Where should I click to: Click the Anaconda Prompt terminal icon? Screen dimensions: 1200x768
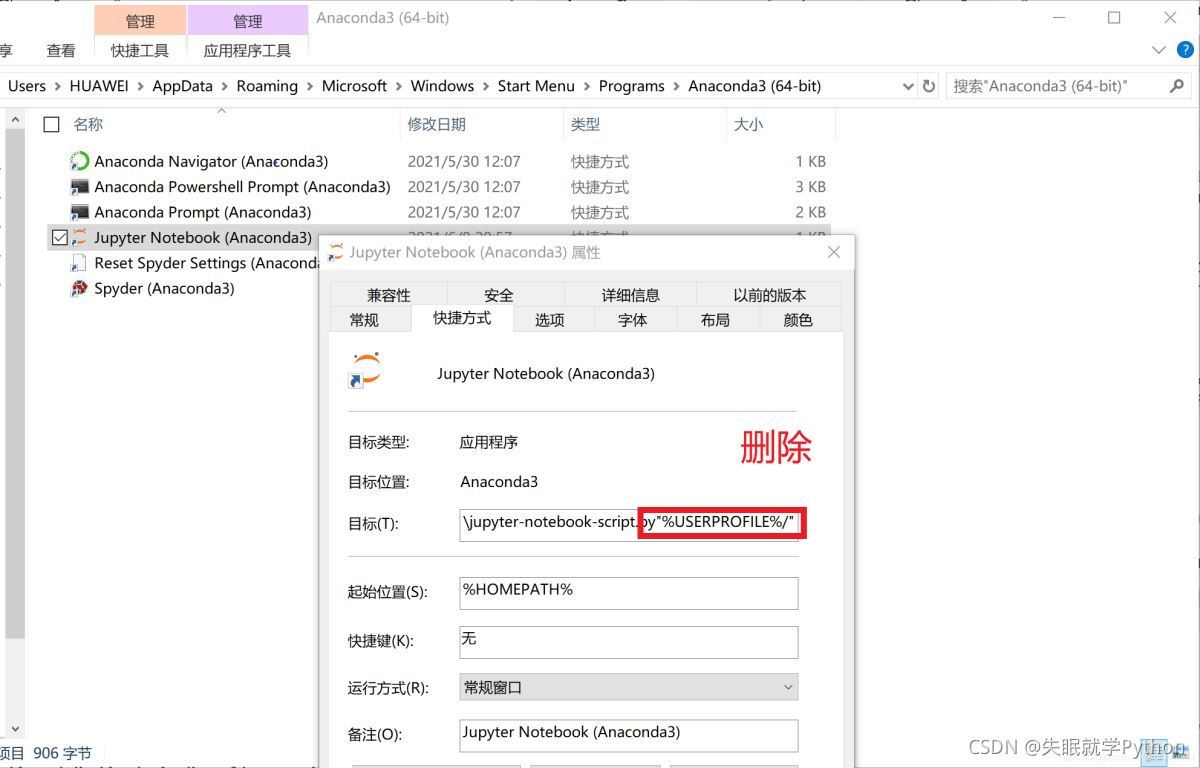pyautogui.click(x=79, y=212)
